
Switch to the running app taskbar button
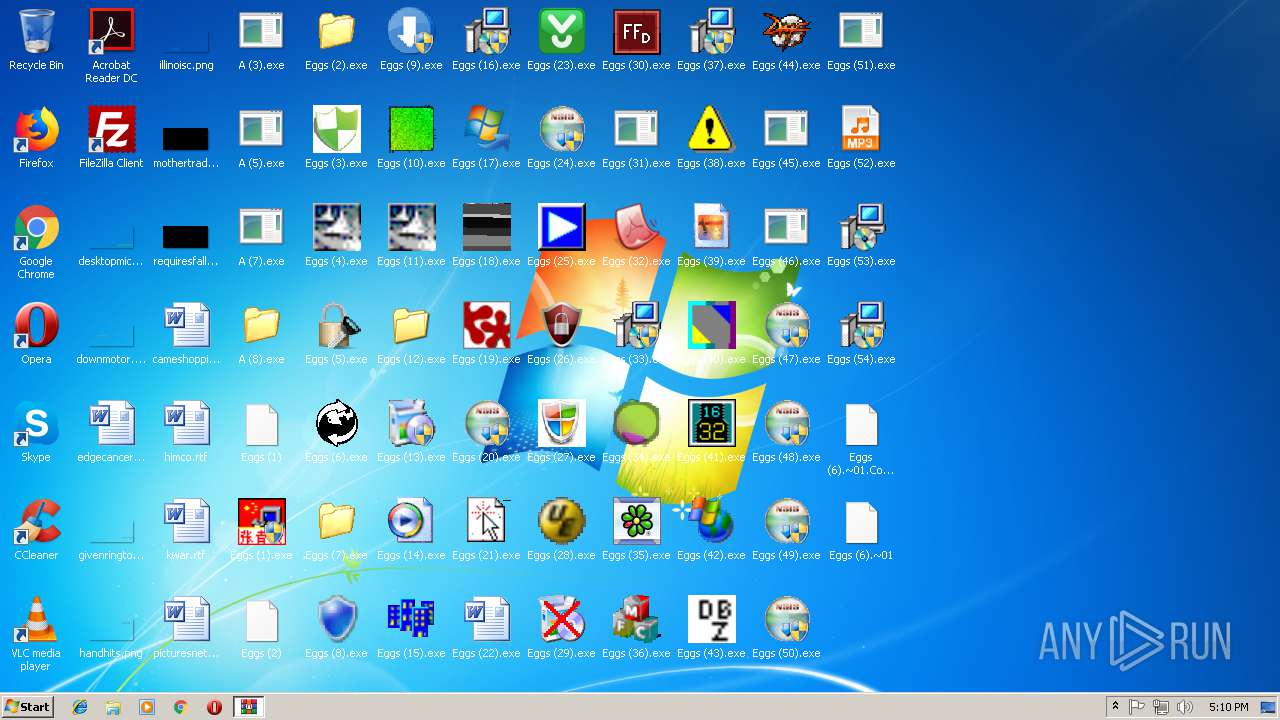coord(248,707)
